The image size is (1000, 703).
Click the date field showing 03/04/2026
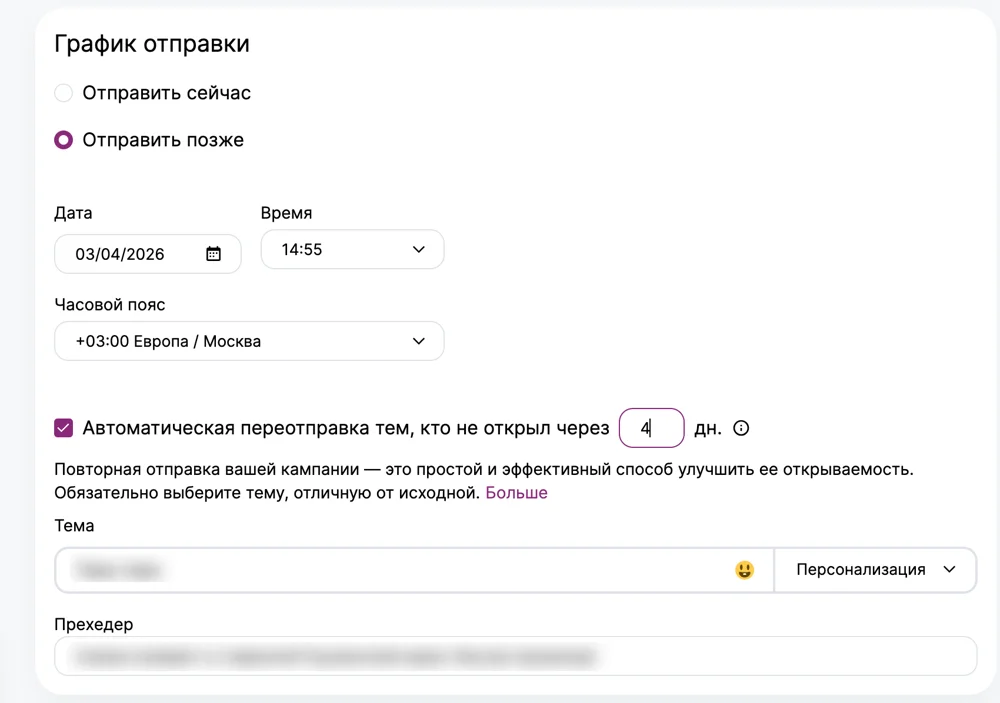pyautogui.click(x=148, y=254)
